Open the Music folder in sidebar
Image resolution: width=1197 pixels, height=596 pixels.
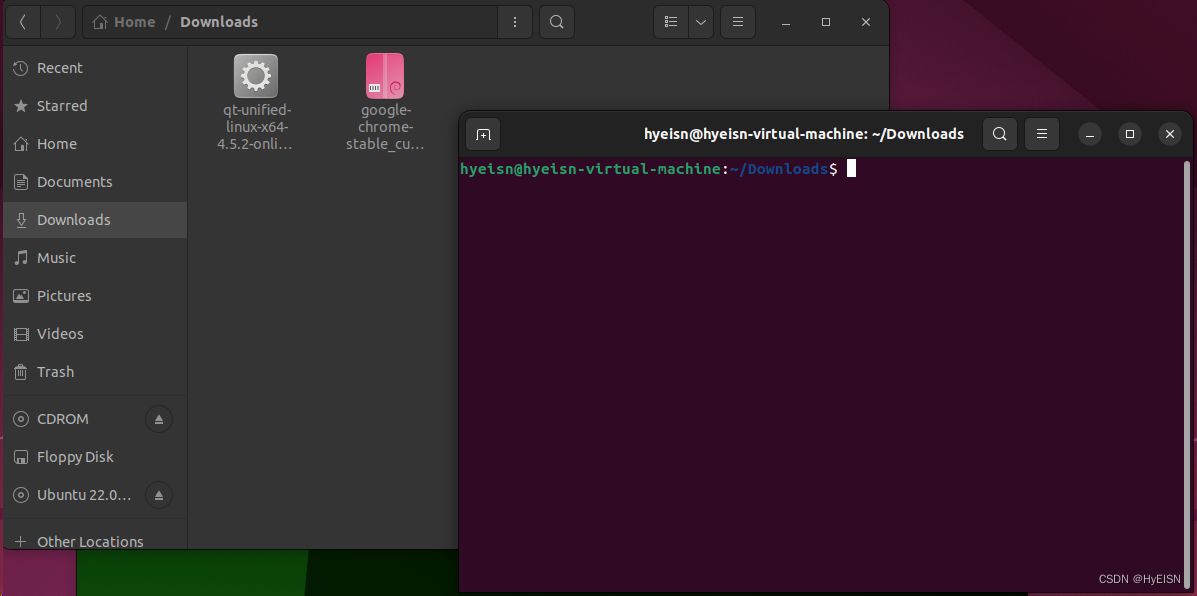click(x=57, y=257)
